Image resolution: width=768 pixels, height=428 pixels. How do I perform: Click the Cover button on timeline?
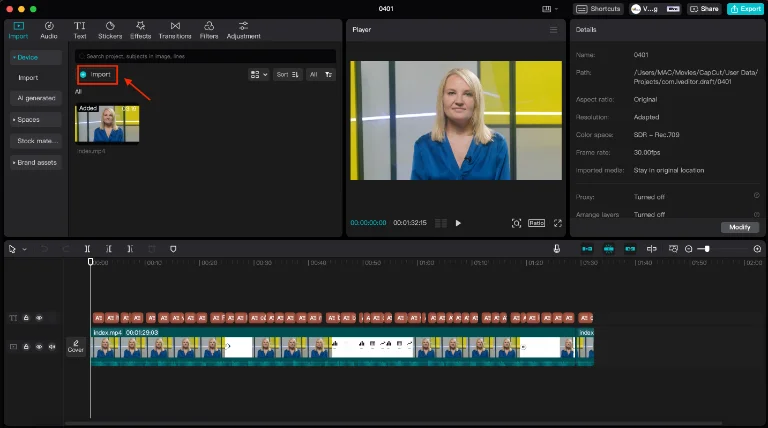pos(75,346)
